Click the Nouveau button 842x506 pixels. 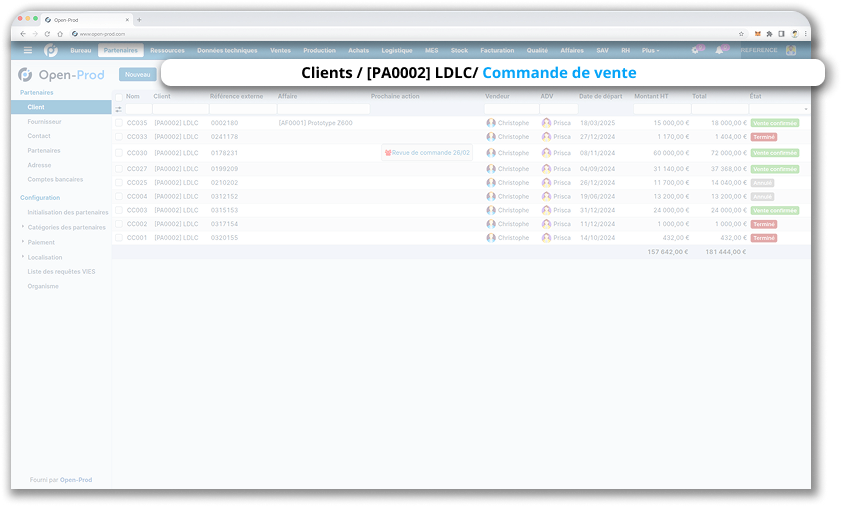coord(137,75)
